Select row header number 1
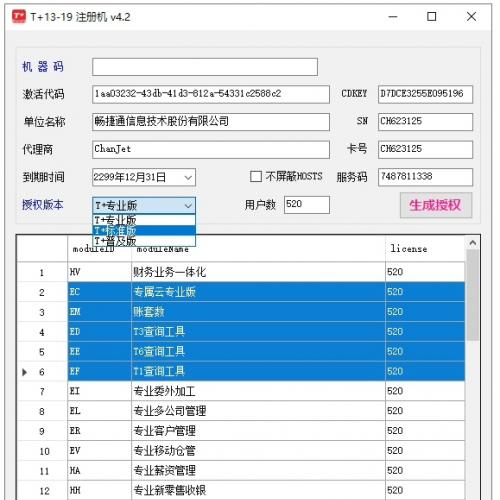 click(x=42, y=272)
